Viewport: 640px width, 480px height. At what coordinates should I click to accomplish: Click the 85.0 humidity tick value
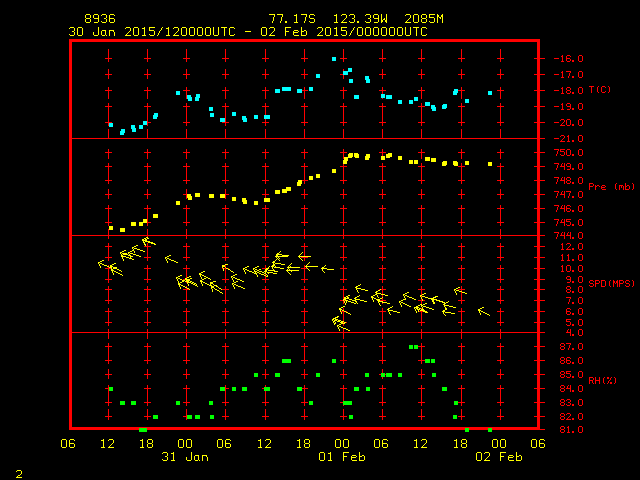pos(571,375)
